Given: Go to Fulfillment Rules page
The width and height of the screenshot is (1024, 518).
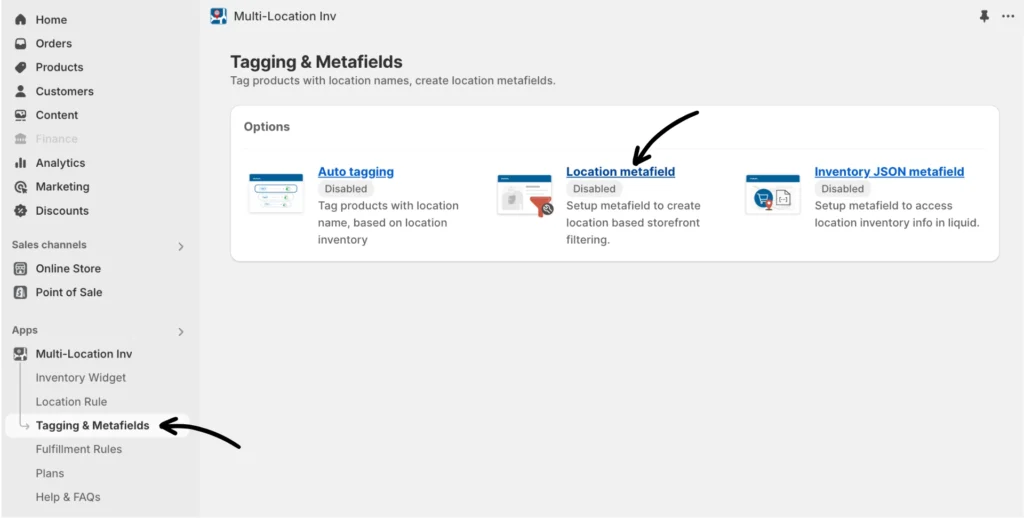Looking at the screenshot, I should [79, 450].
